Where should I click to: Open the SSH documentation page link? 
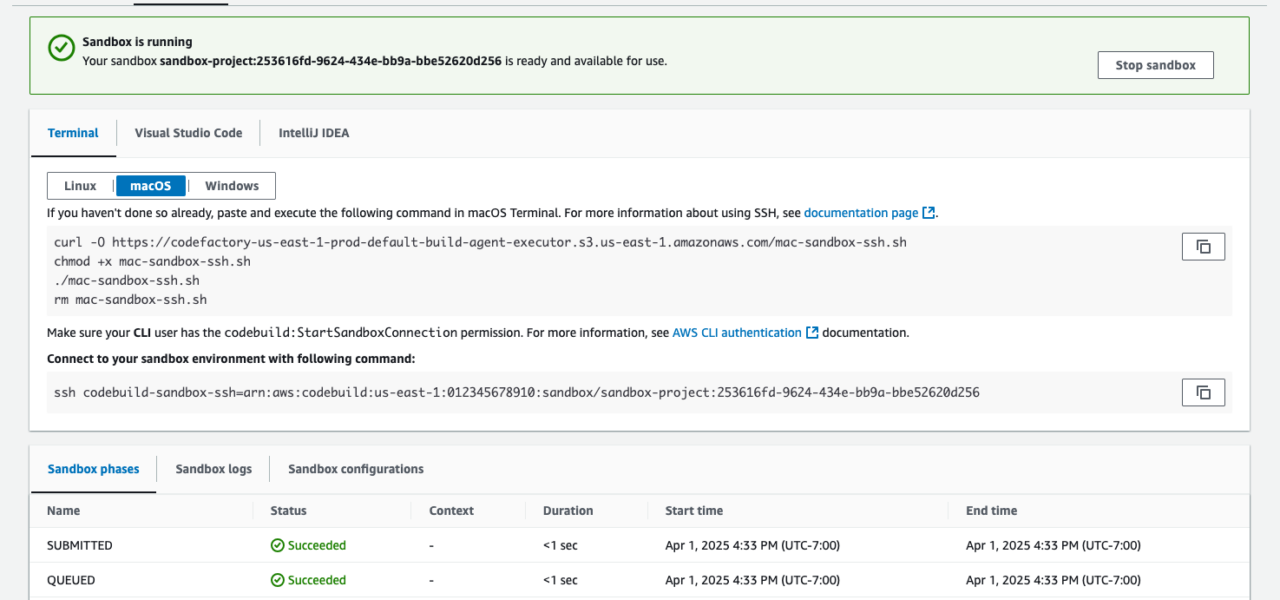860,213
